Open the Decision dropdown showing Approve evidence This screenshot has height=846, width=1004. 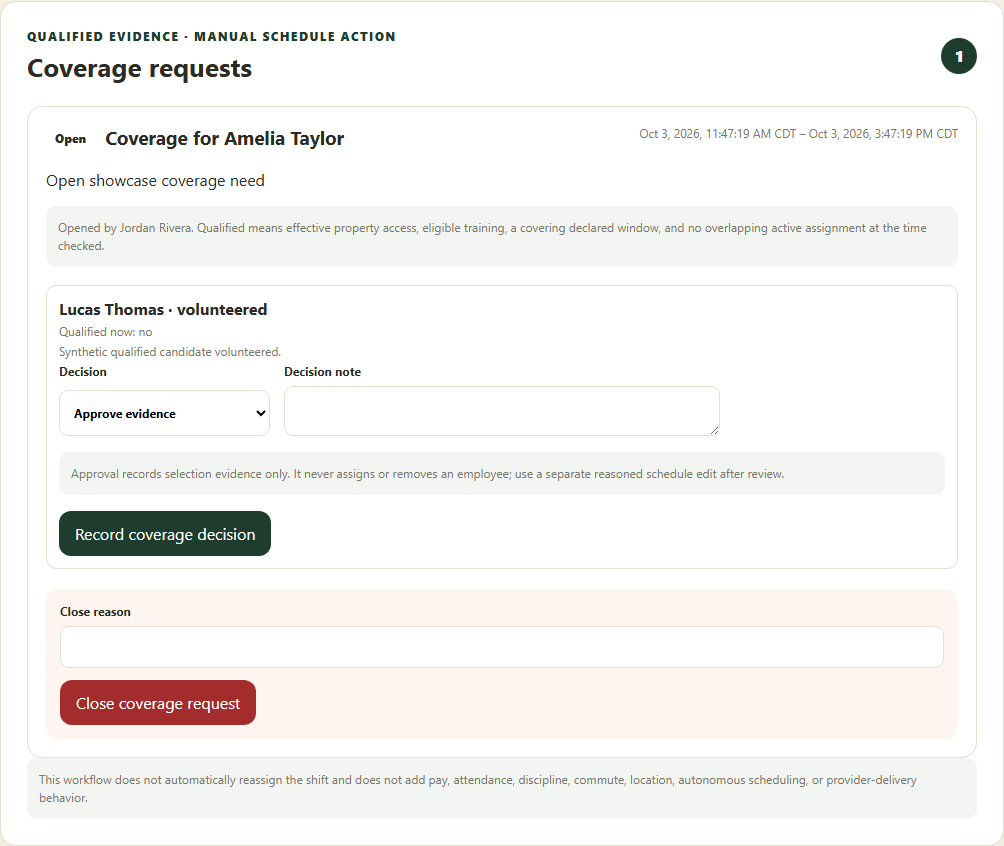coord(165,413)
